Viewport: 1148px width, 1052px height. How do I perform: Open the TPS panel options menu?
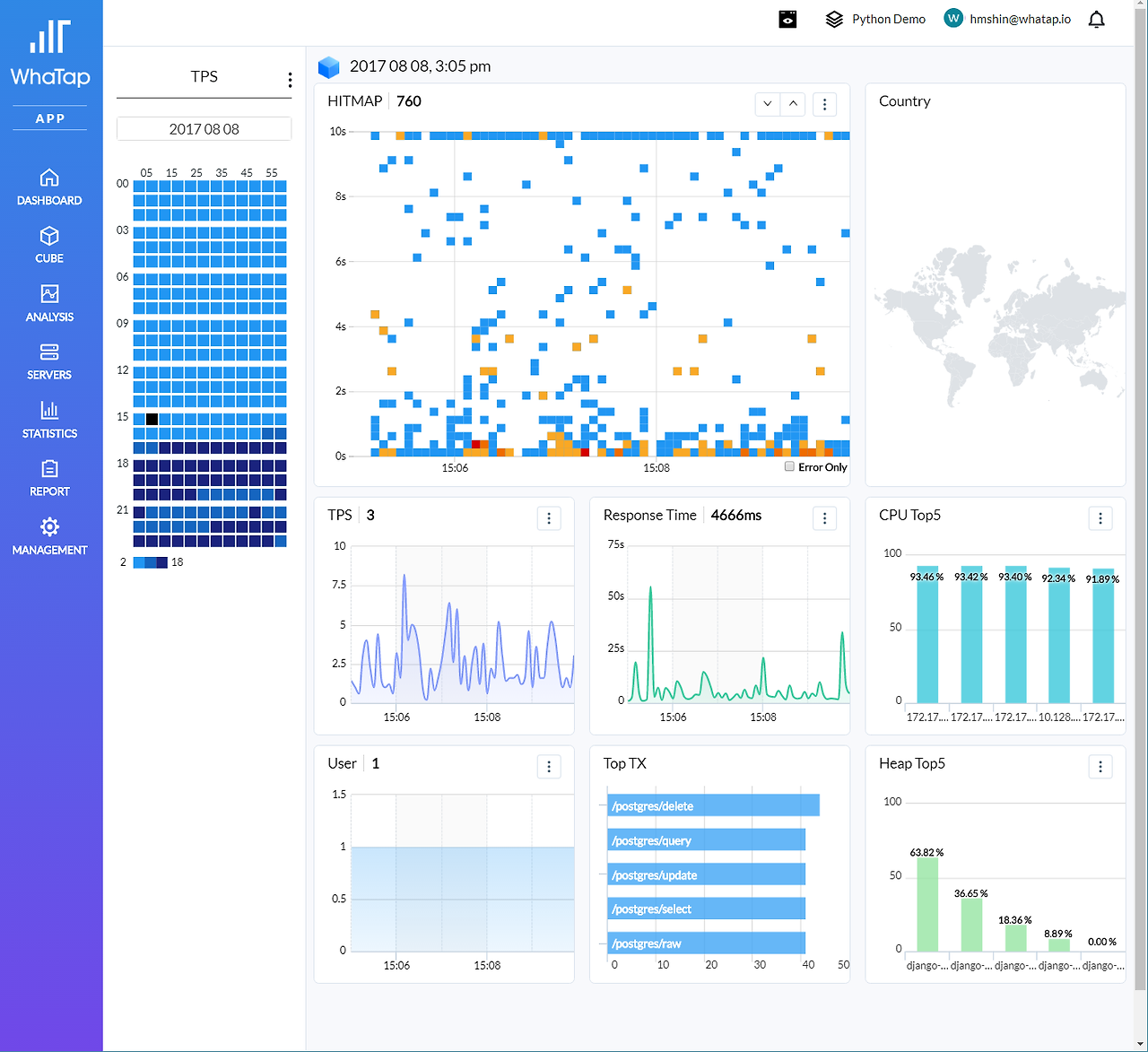click(290, 80)
